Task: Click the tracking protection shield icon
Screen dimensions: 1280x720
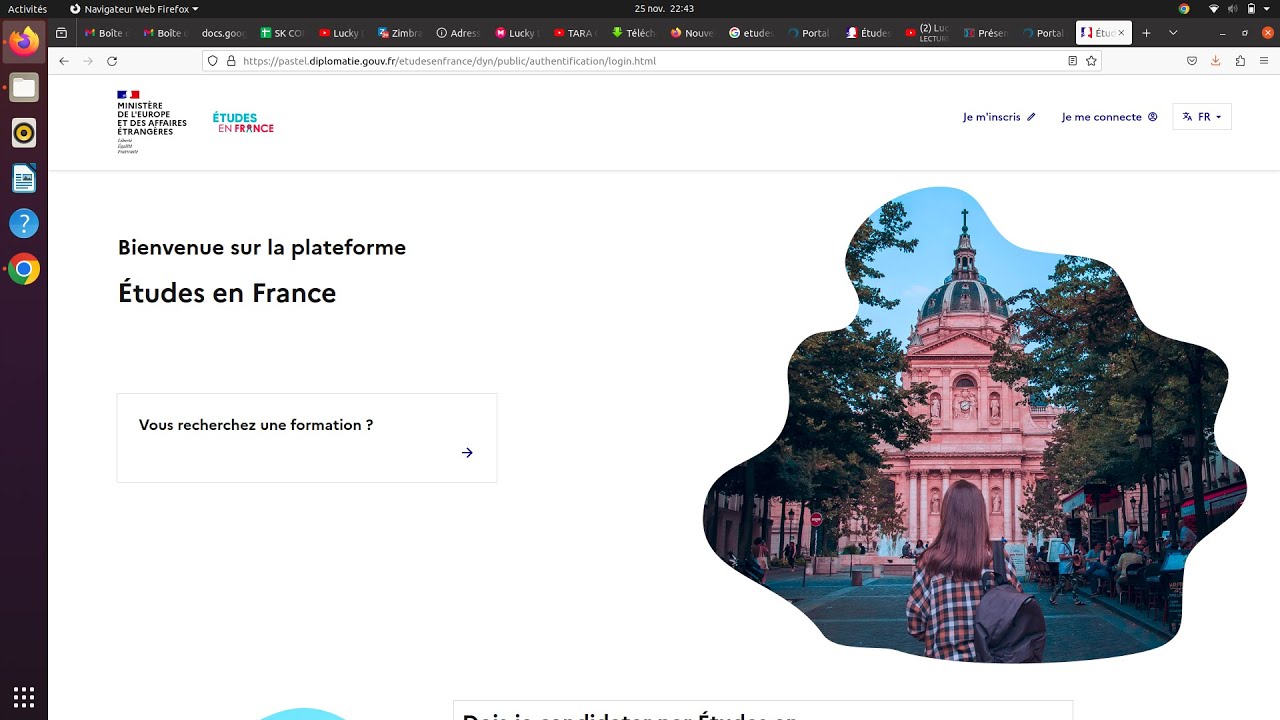Action: click(x=212, y=61)
